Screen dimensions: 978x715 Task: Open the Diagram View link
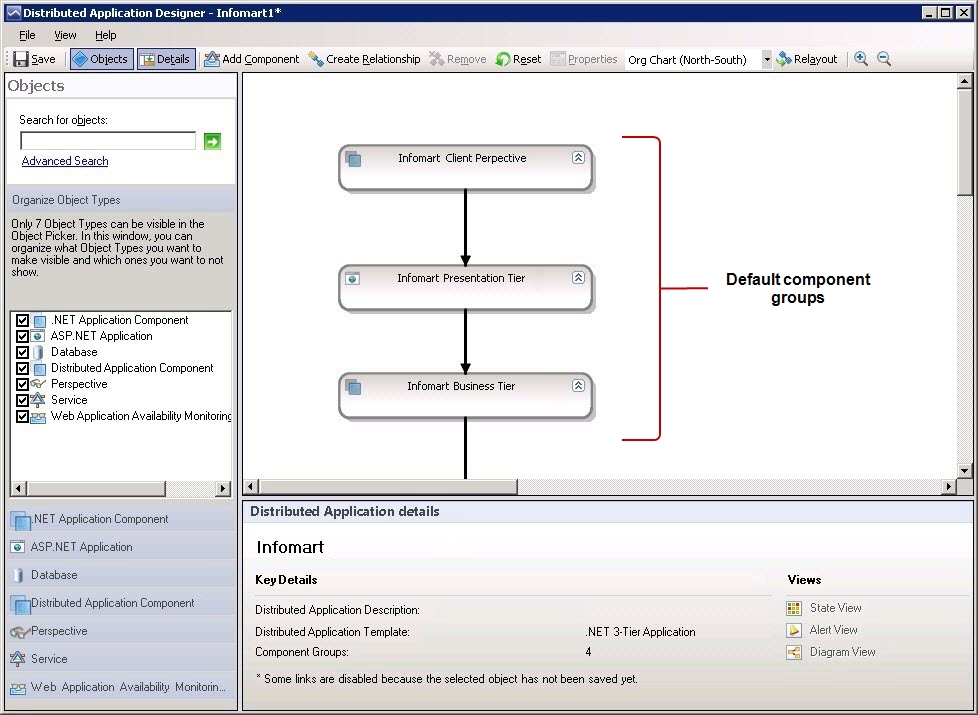click(842, 652)
